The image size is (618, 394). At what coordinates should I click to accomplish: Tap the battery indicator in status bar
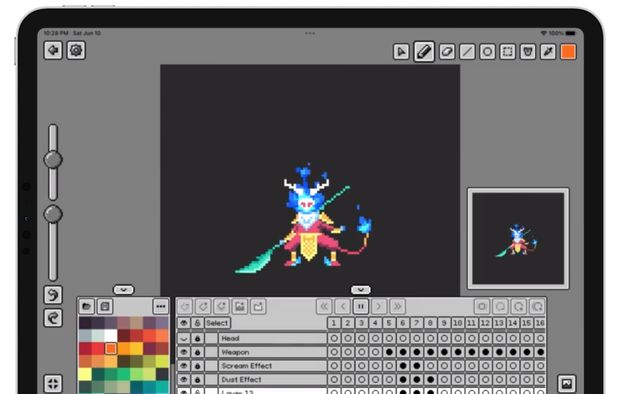[571, 33]
